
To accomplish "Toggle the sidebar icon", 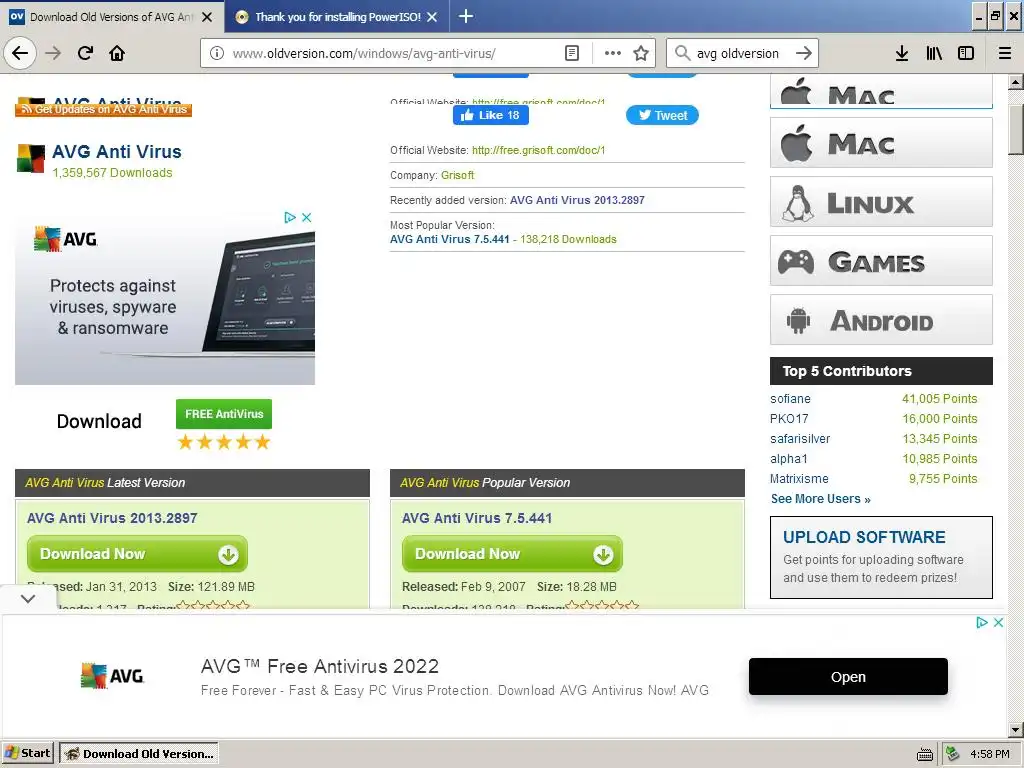I will click(x=966, y=53).
